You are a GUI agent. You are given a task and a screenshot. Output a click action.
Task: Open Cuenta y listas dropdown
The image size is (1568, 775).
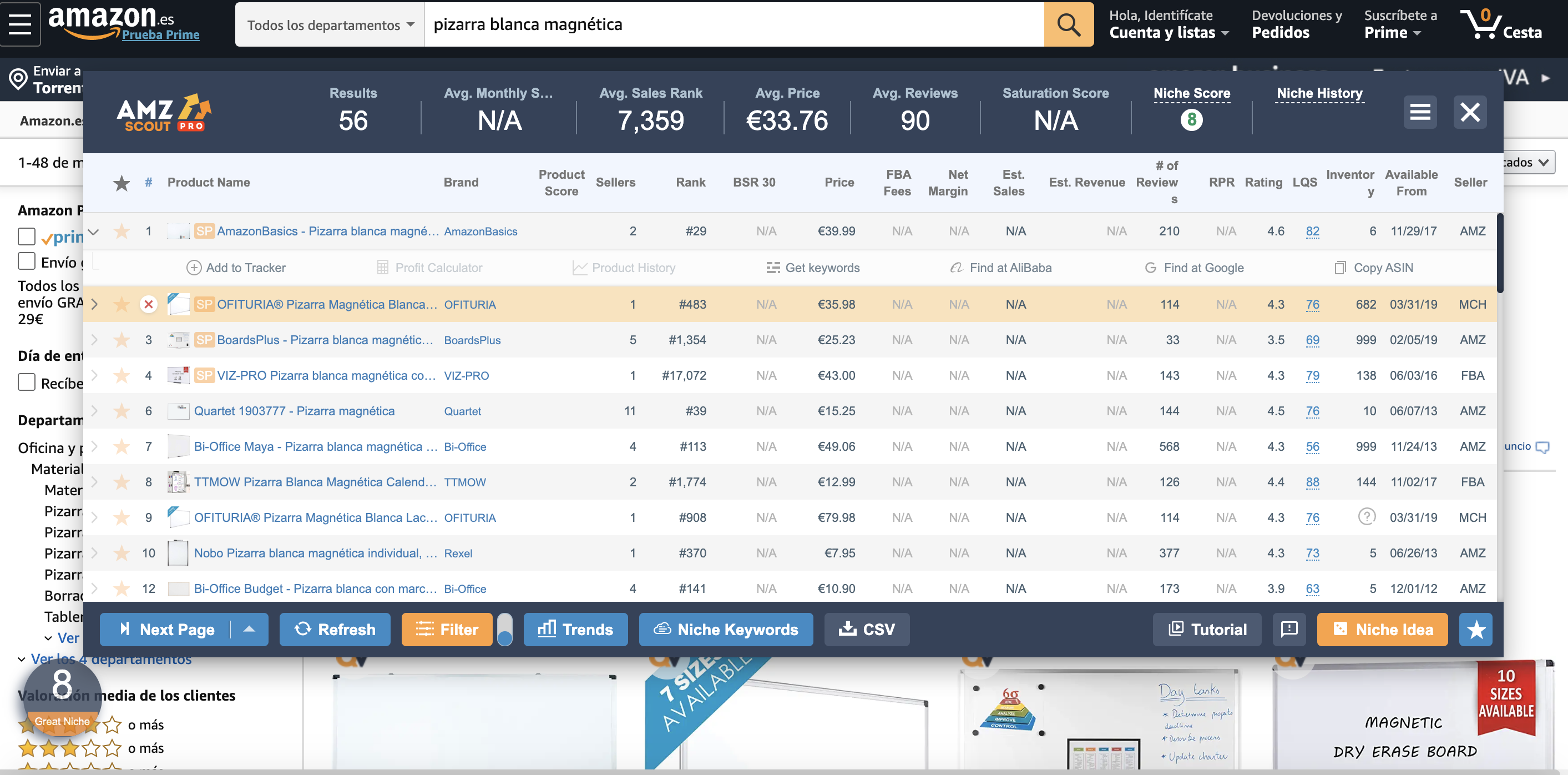point(1169,24)
